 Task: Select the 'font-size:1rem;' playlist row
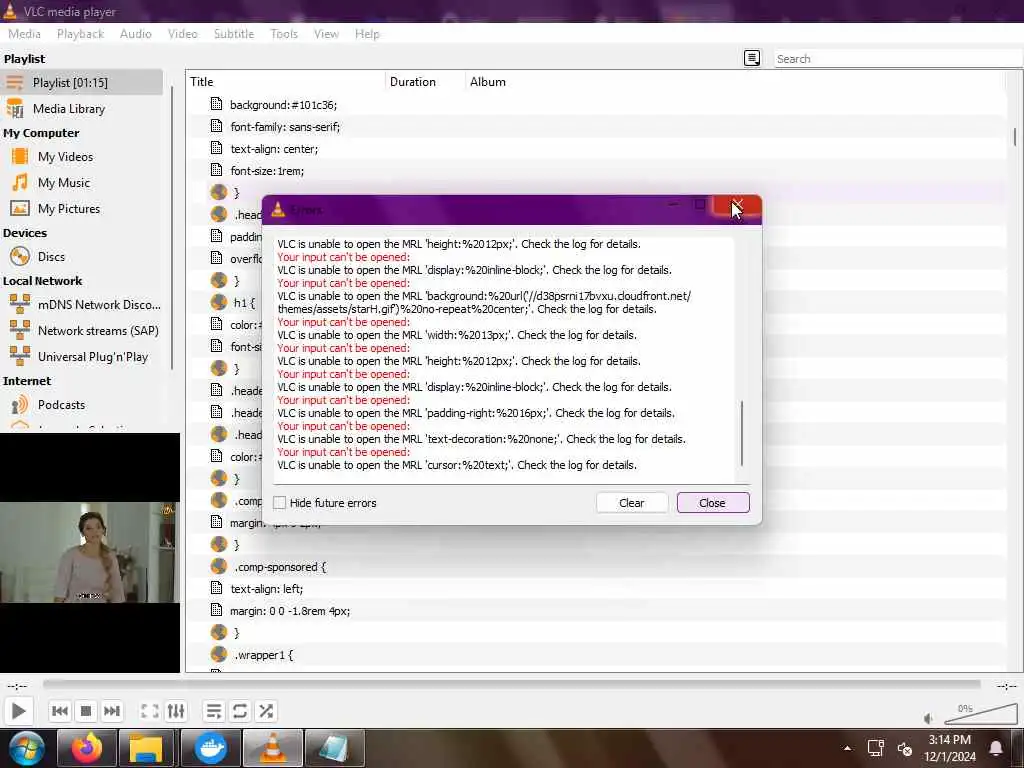tap(596, 171)
